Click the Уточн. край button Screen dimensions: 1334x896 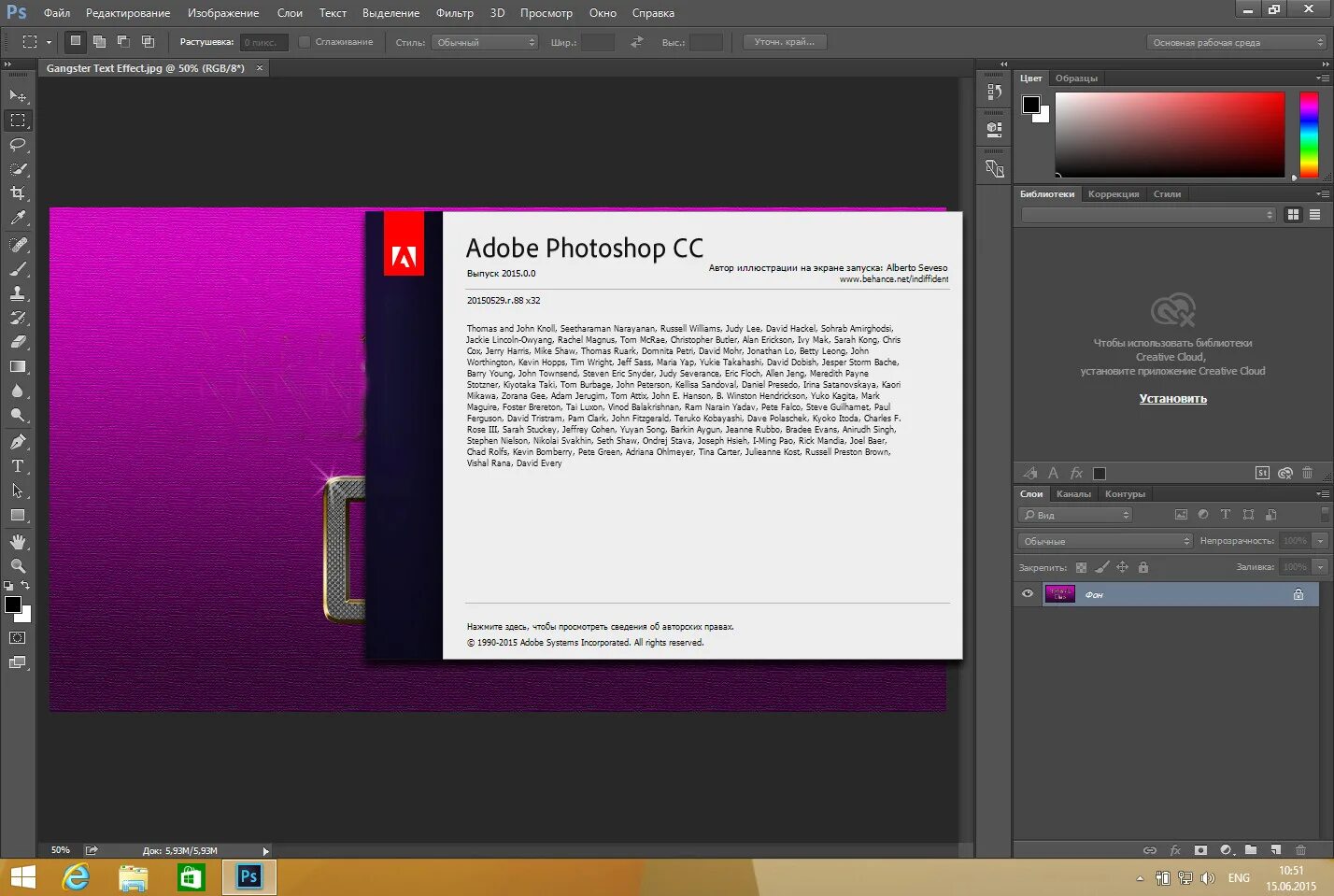tap(785, 42)
